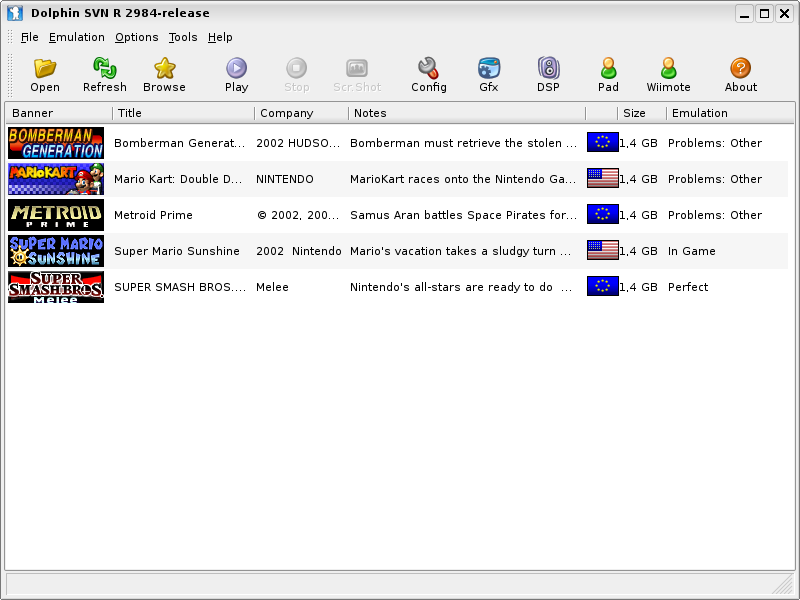Click the Open folder icon
800x600 pixels.
[x=45, y=68]
